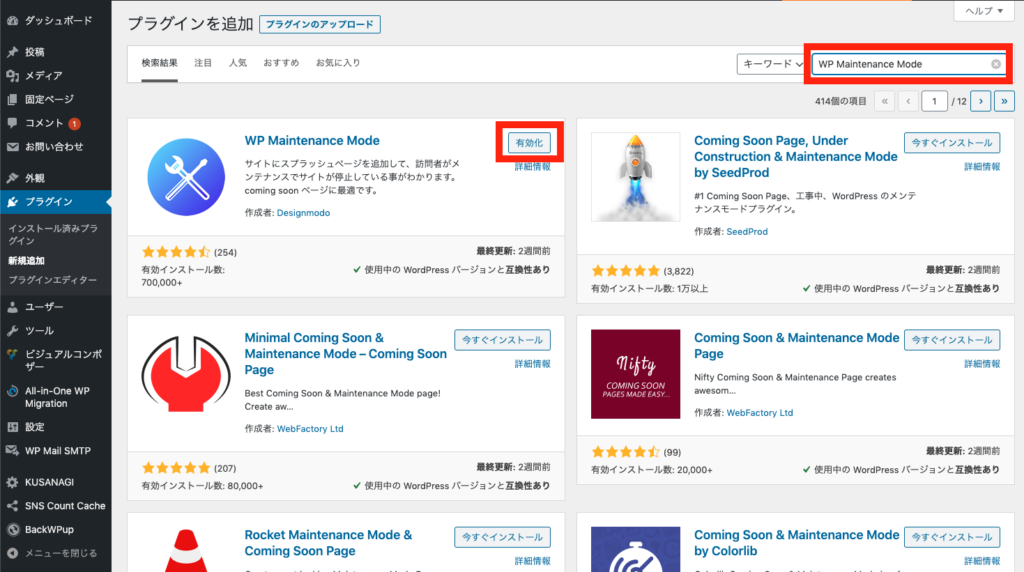Click the WP Mail SMTP icon
Viewport: 1024px width, 572px height.
coord(12,451)
